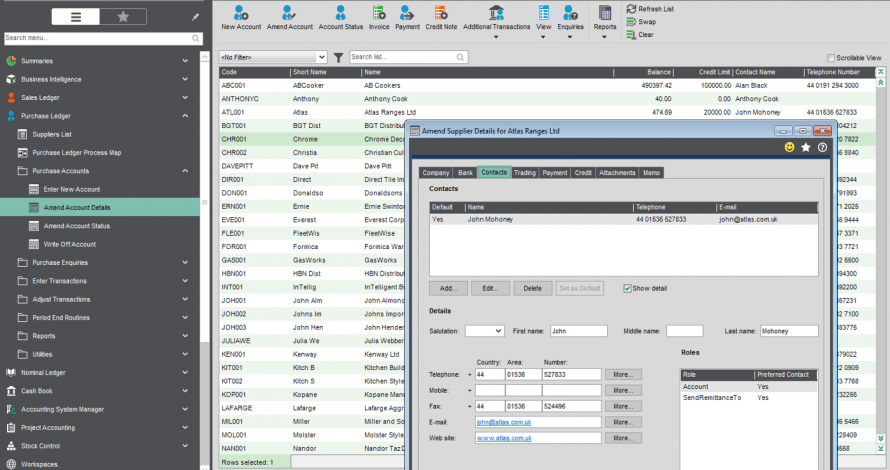Switch to the Attachments tab

coord(617,173)
